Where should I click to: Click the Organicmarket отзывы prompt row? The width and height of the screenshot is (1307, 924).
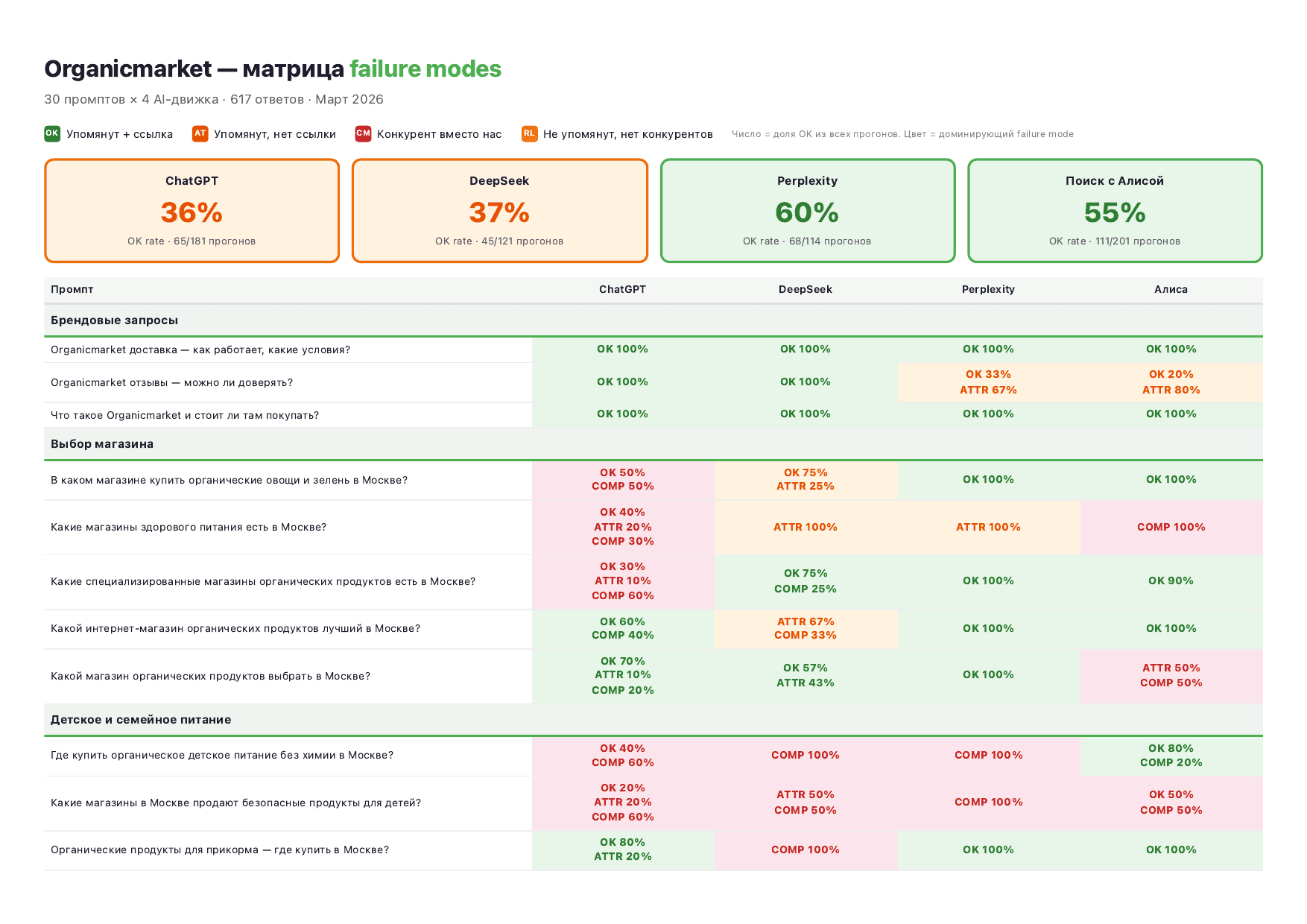[171, 383]
